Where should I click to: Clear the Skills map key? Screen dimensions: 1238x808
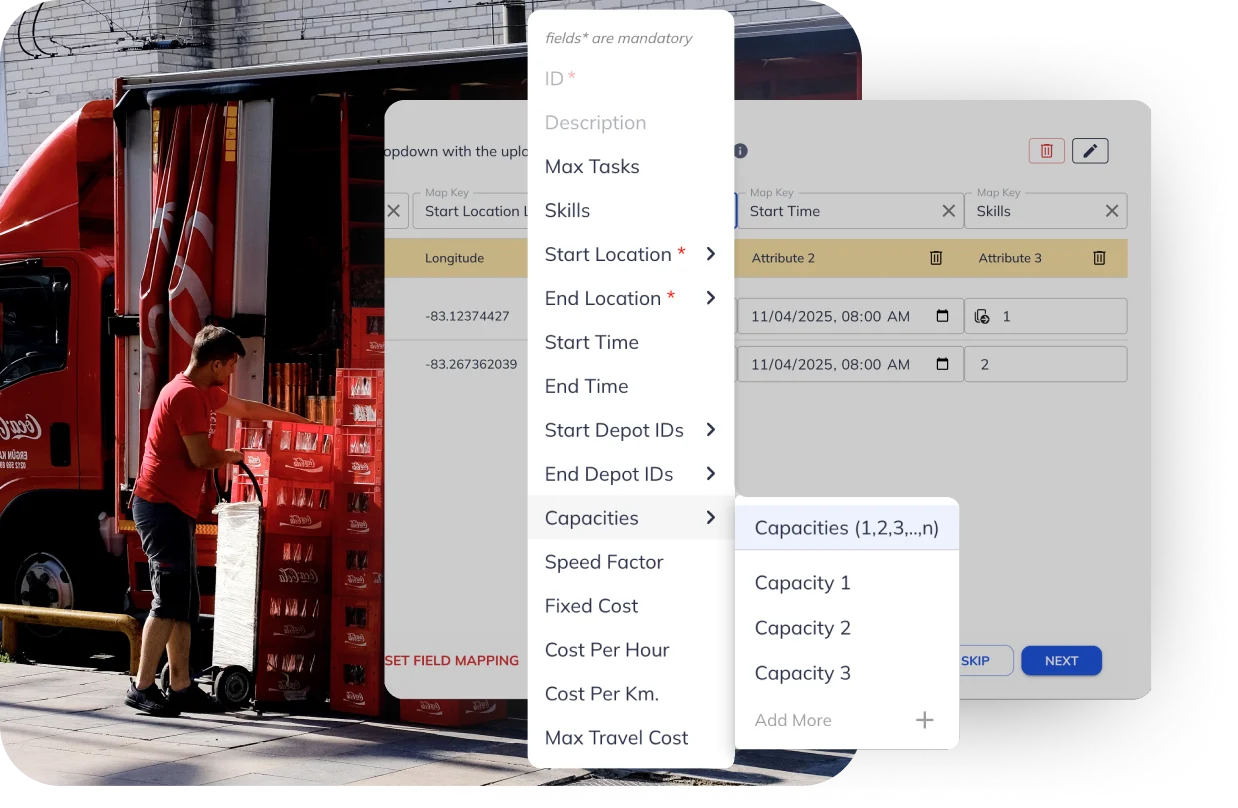coord(1111,211)
